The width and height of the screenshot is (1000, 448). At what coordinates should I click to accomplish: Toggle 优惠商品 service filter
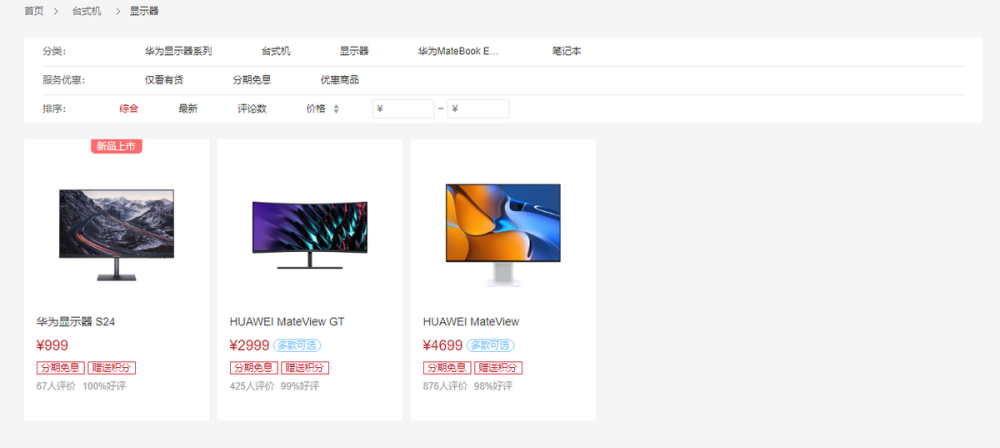pyautogui.click(x=340, y=80)
